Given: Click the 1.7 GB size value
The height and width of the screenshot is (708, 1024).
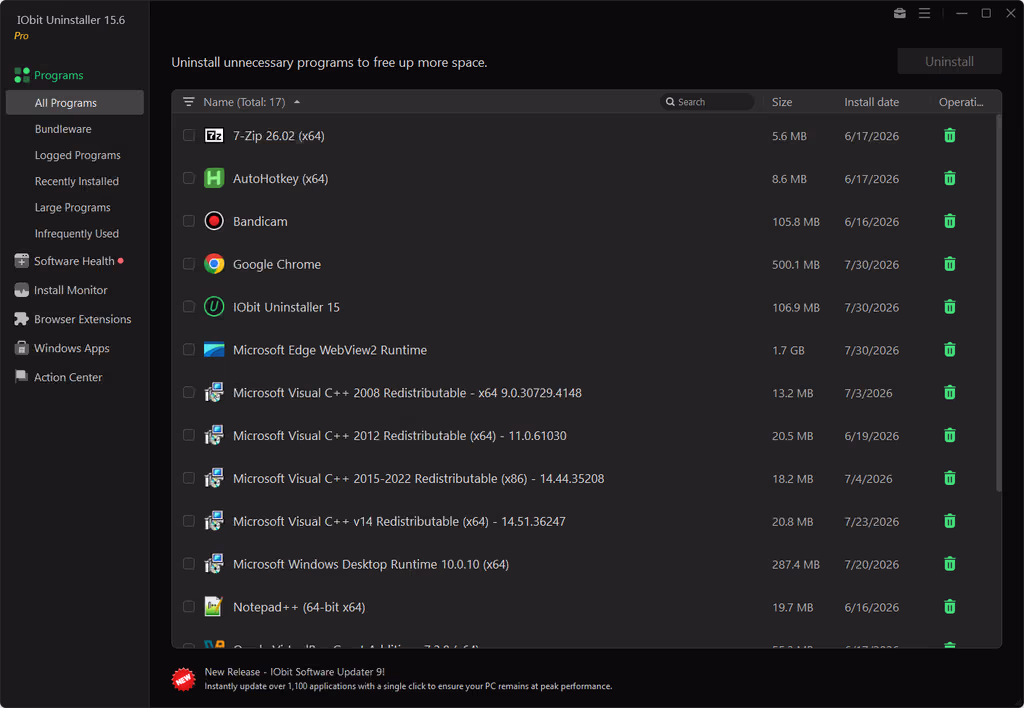Looking at the screenshot, I should coord(788,350).
